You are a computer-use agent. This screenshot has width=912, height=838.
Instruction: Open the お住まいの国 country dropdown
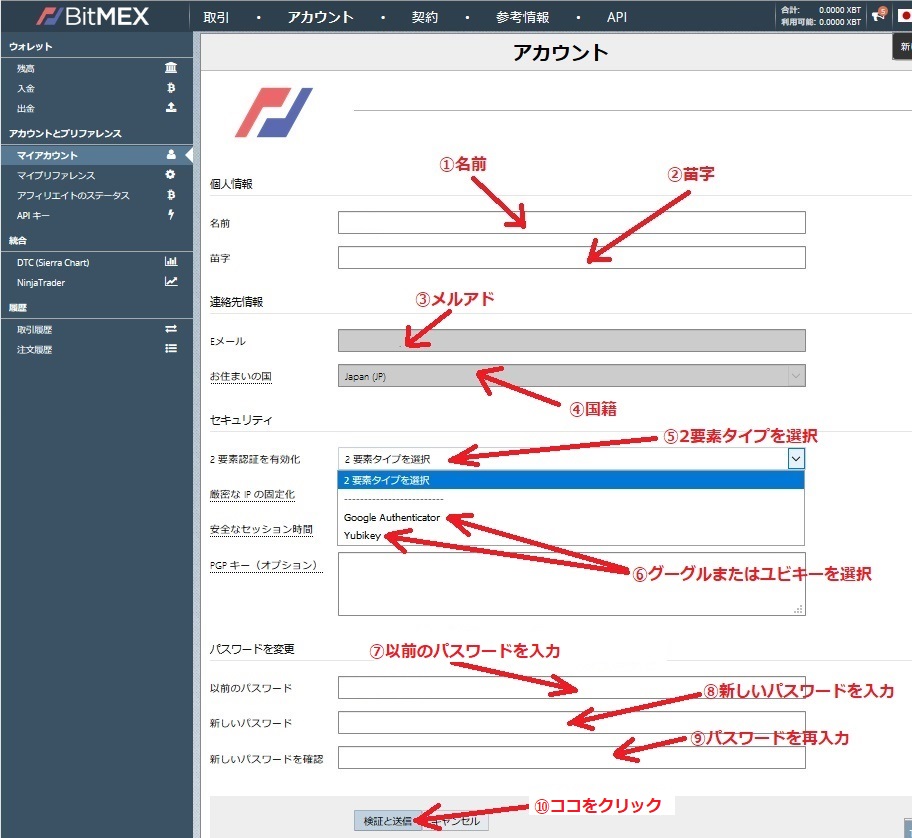(571, 376)
